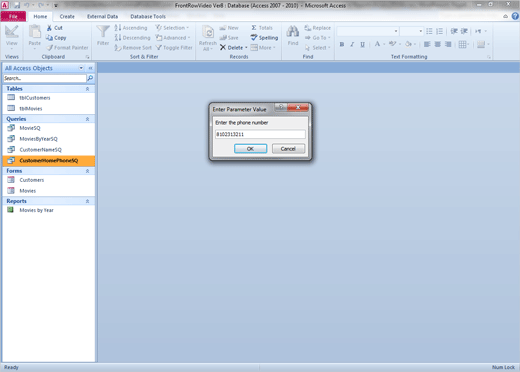This screenshot has width=520, height=372.
Task: Click the Copy icon
Action: 49,38
